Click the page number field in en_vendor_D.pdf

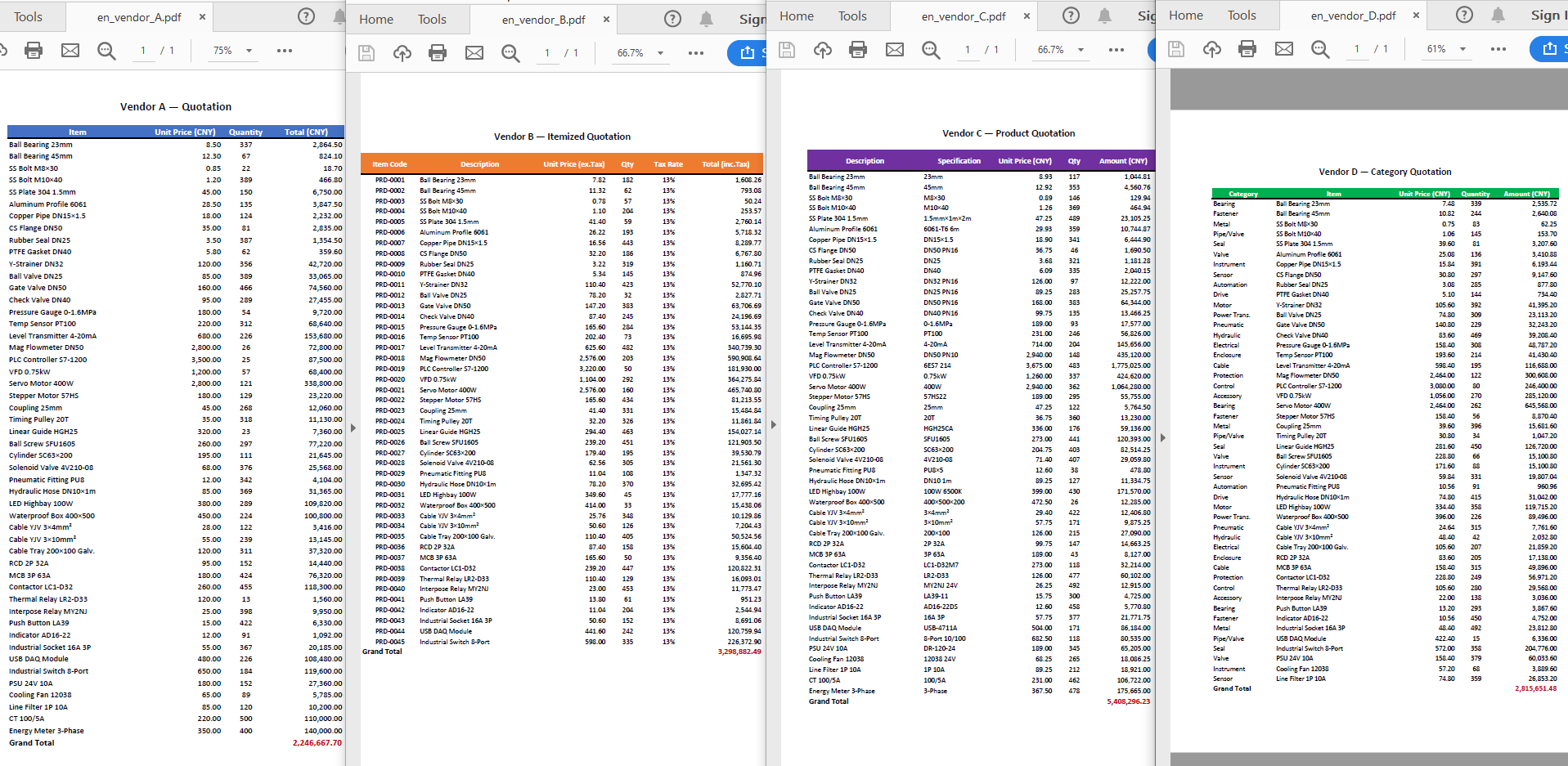[x=1357, y=49]
